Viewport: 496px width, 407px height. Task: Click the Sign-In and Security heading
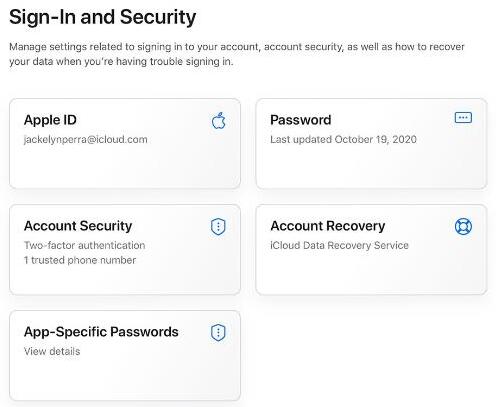tap(103, 17)
